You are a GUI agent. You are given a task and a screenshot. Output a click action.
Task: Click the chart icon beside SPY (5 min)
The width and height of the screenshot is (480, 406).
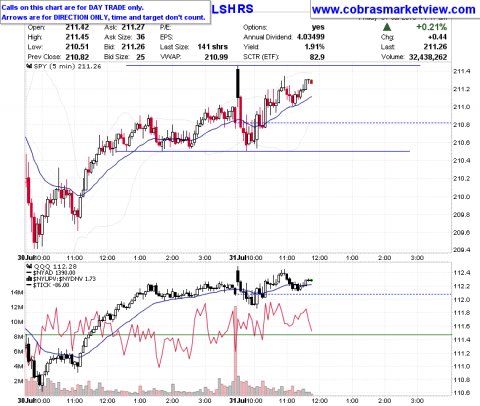29,66
